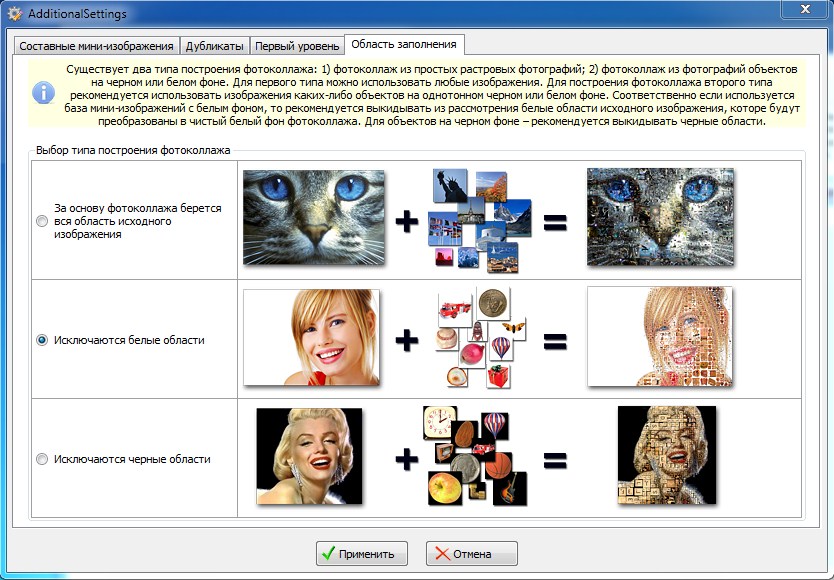Click the cat photo mosaic result
The width and height of the screenshot is (834, 580).
click(660, 217)
